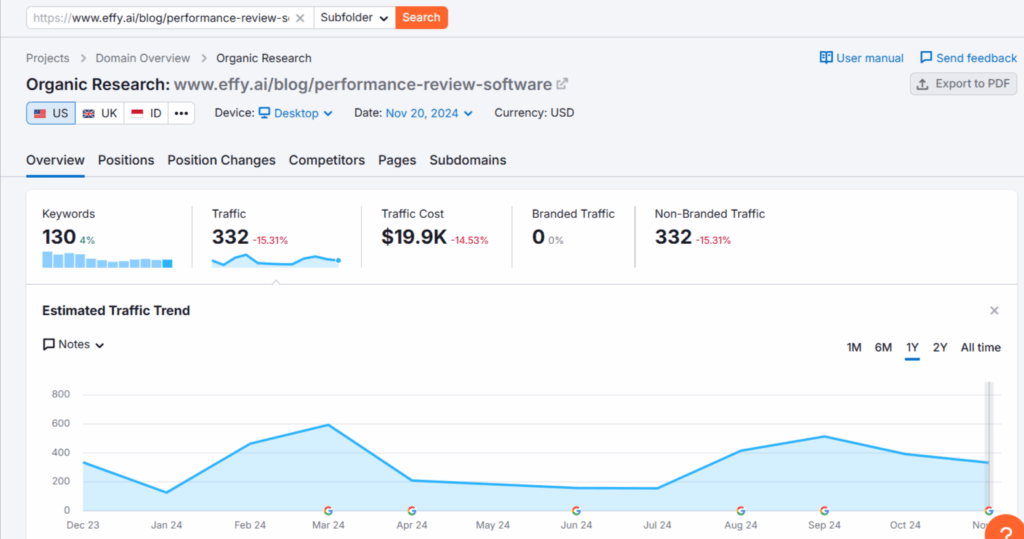Go to the Pages tab

[x=397, y=160]
